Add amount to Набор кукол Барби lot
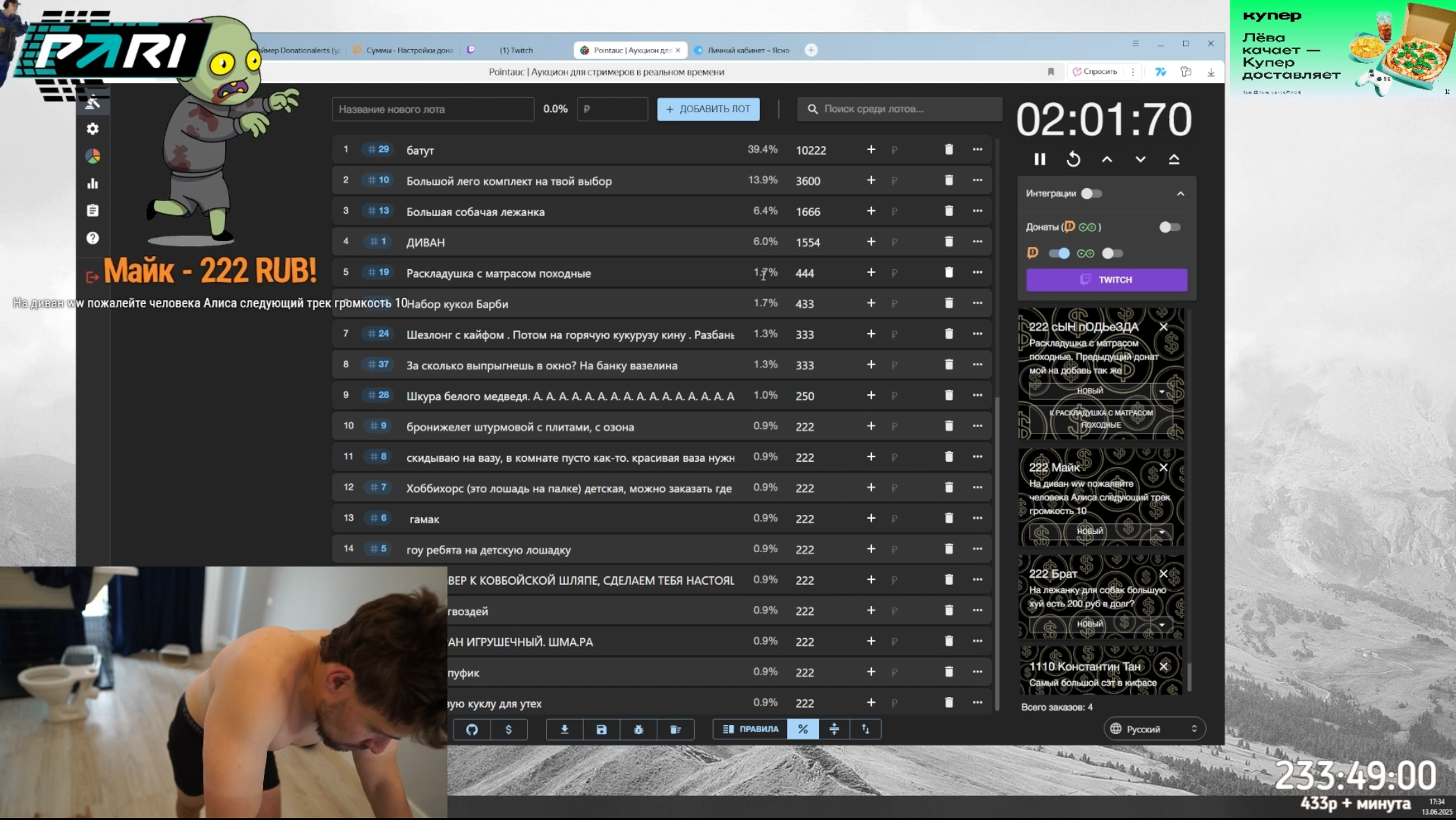Viewport: 1456px width, 820px height. tap(871, 303)
